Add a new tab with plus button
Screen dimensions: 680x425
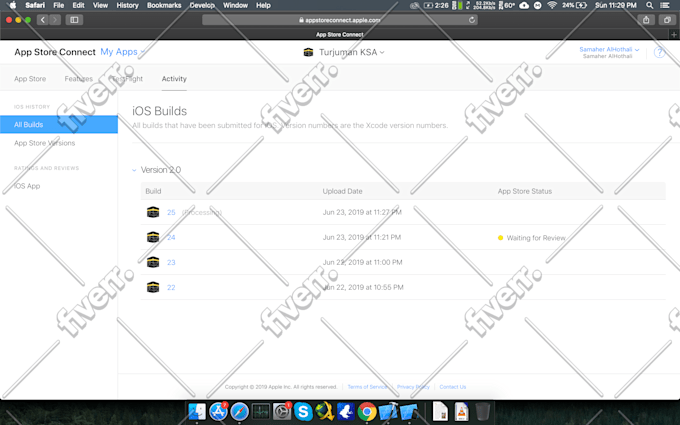coord(674,34)
